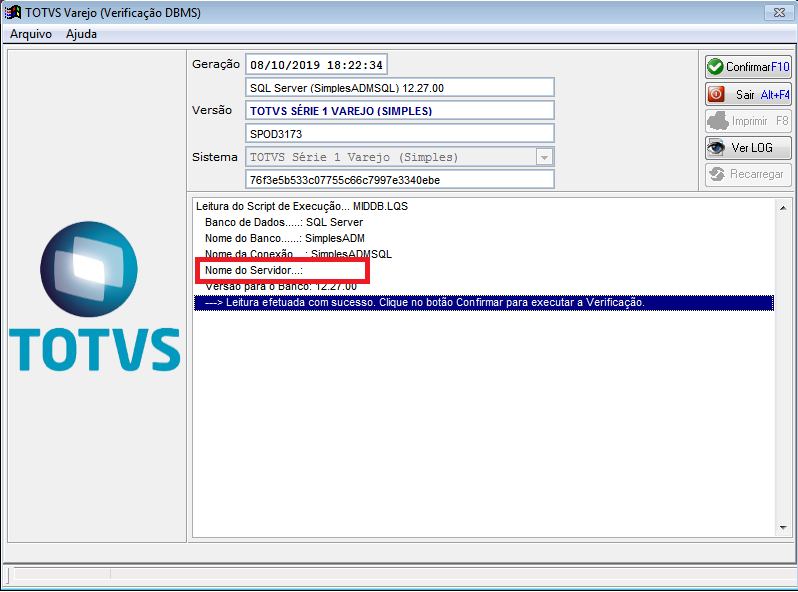Click the application icon in the title bar
The image size is (798, 592).
pos(12,12)
